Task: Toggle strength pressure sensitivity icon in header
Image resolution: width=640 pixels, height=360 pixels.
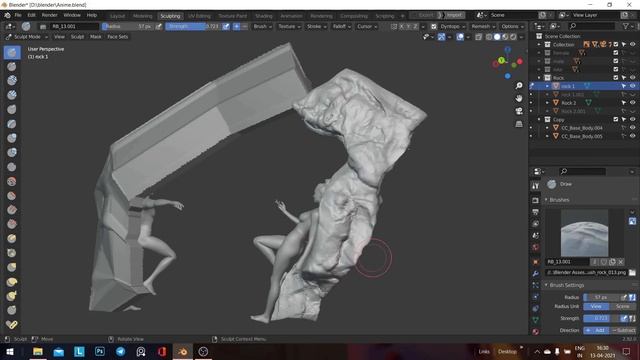Action: [226, 27]
